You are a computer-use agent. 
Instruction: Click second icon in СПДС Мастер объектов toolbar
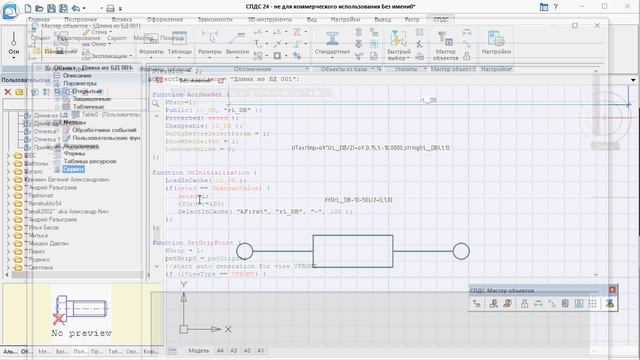[493, 304]
